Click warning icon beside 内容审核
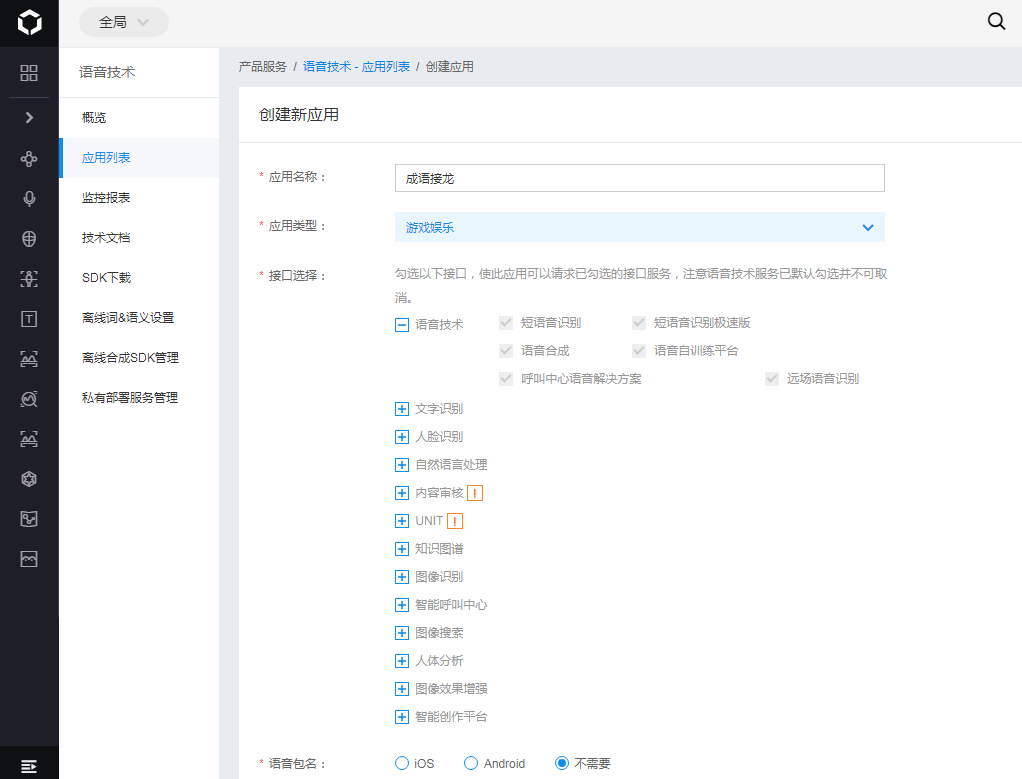The width and height of the screenshot is (1022, 779). point(475,493)
